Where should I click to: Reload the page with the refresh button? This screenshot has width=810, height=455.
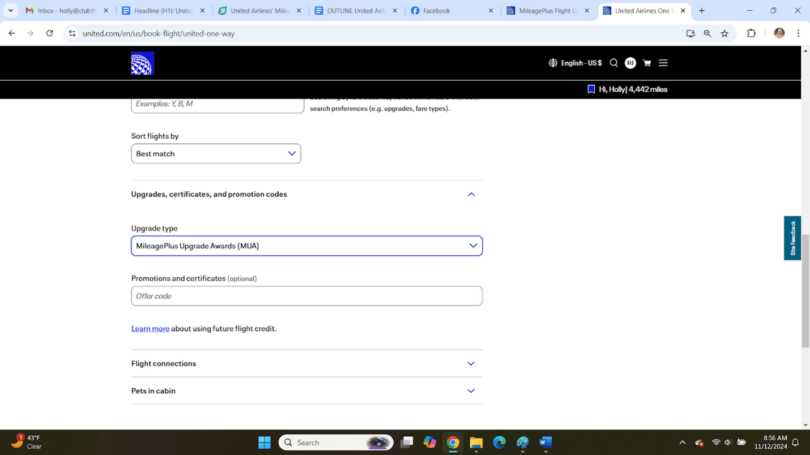coord(49,33)
